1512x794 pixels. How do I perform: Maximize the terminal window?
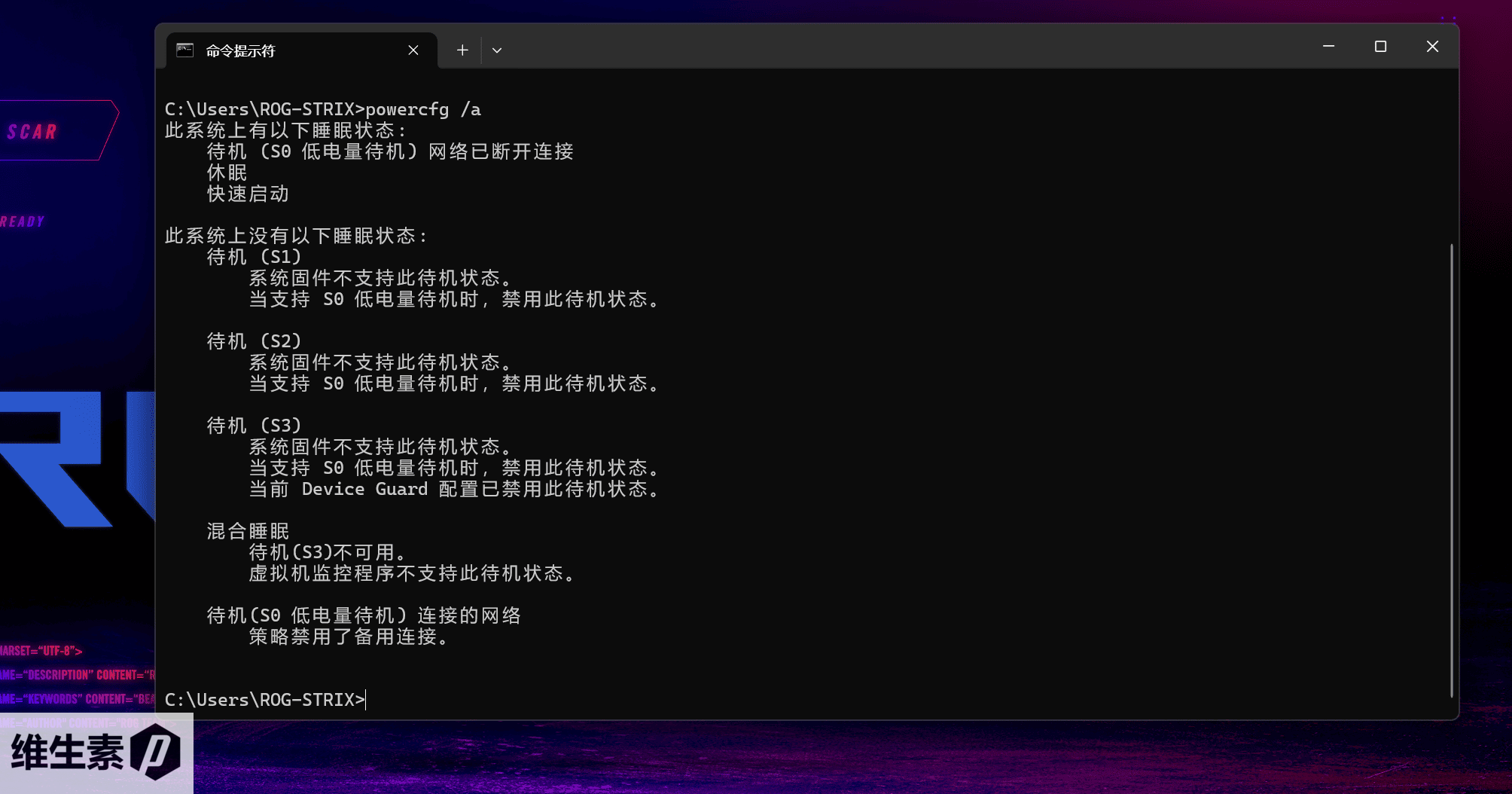[1380, 47]
